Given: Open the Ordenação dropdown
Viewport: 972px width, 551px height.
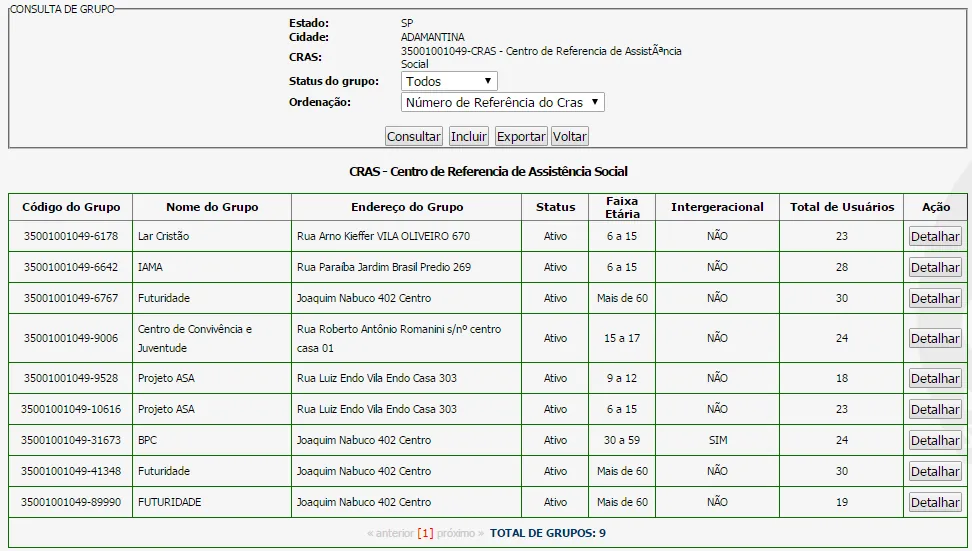Looking at the screenshot, I should tap(502, 102).
